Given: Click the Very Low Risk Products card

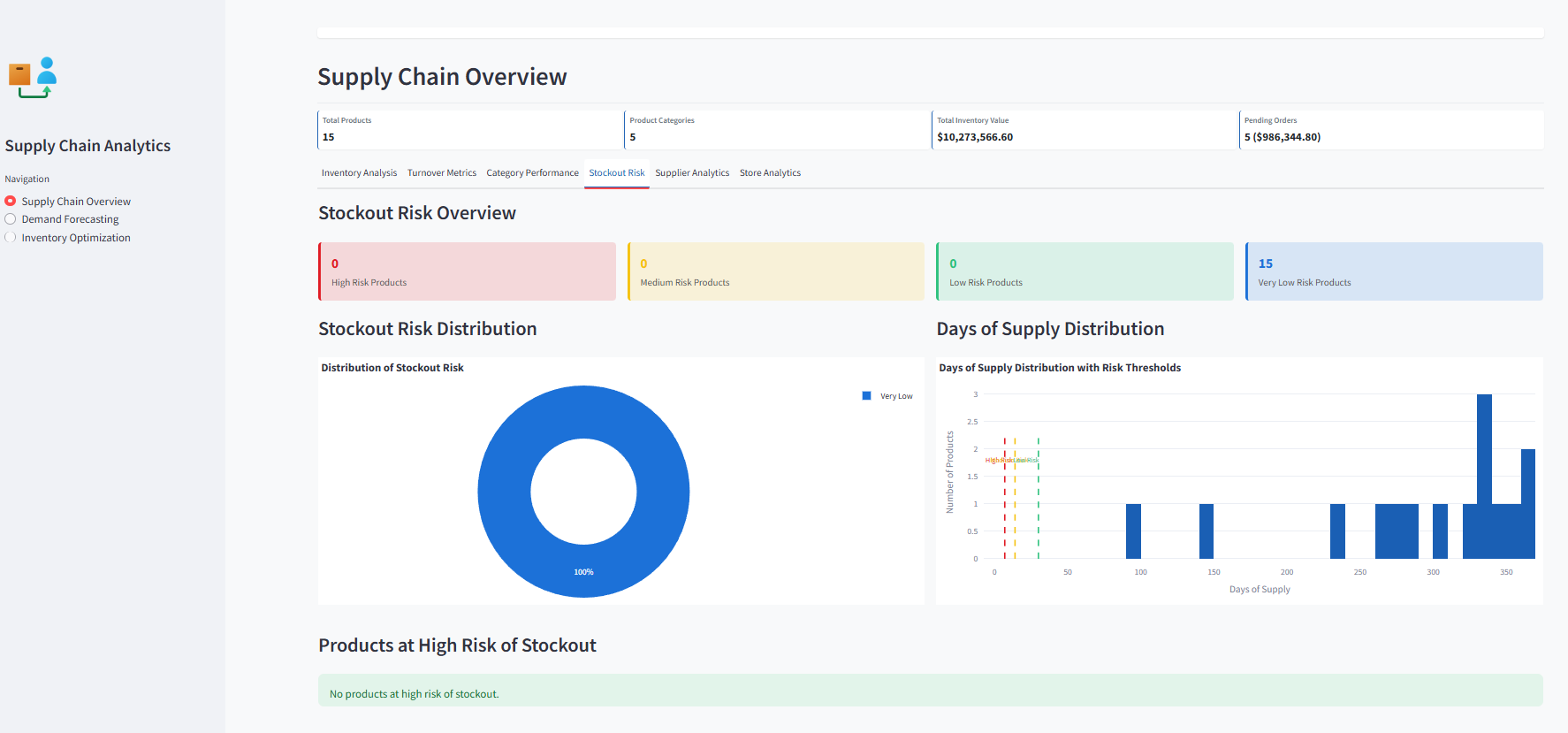Looking at the screenshot, I should coord(1394,271).
